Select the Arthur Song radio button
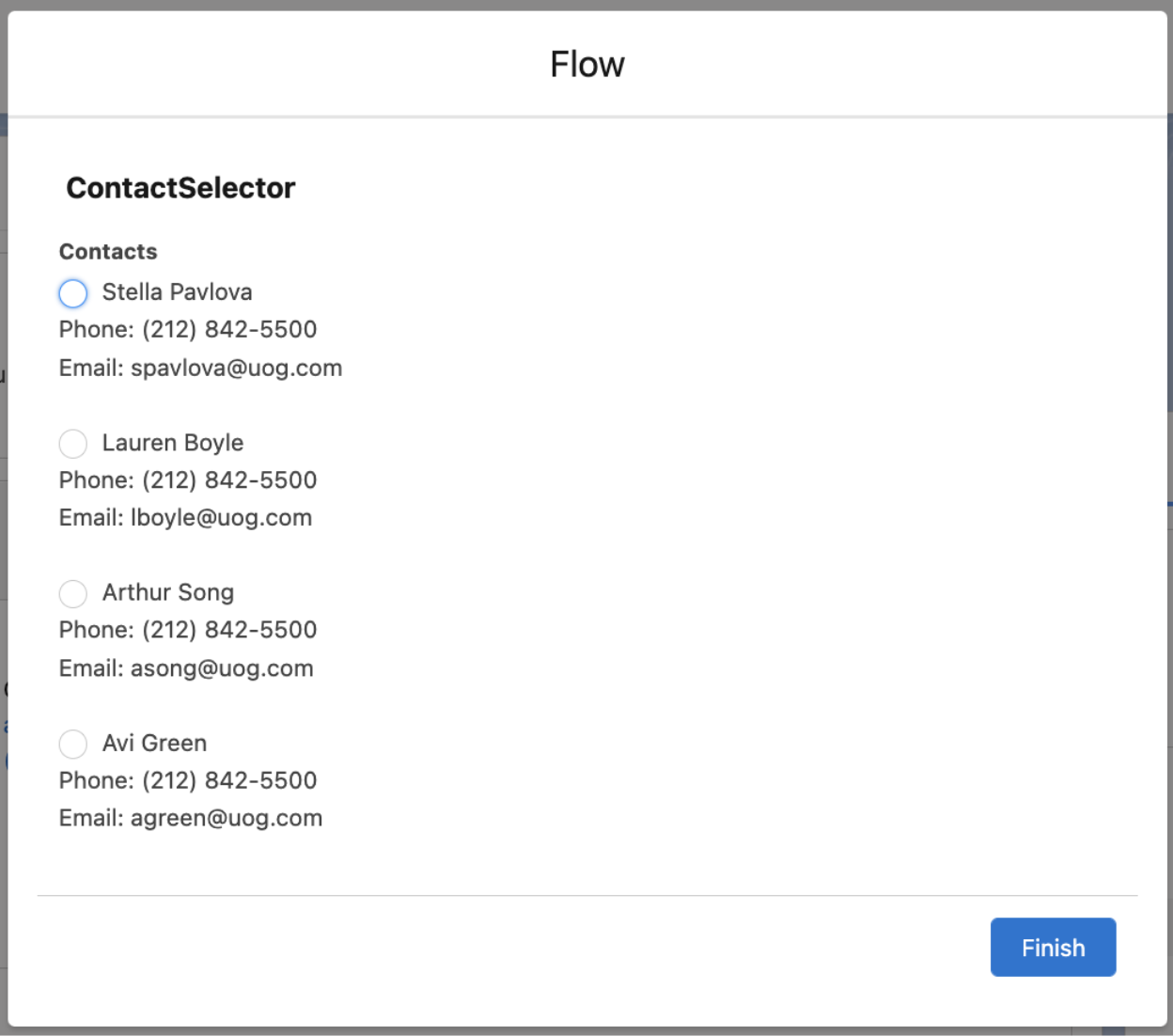The width and height of the screenshot is (1173, 1036). point(72,593)
